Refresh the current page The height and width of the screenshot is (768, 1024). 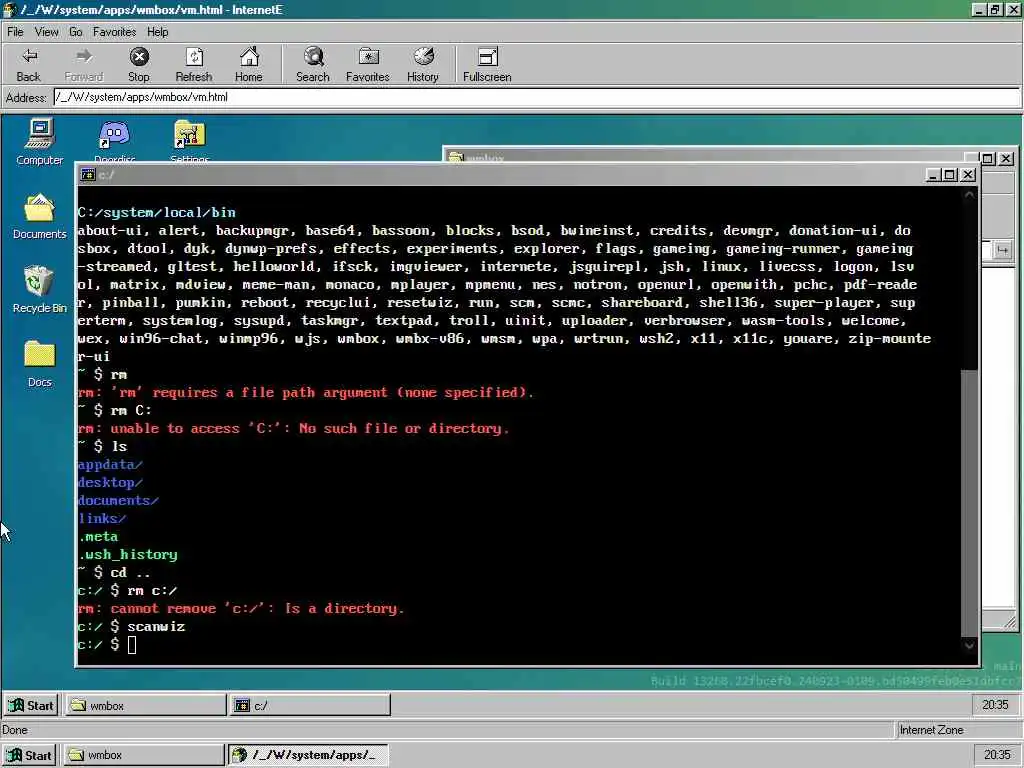(194, 65)
